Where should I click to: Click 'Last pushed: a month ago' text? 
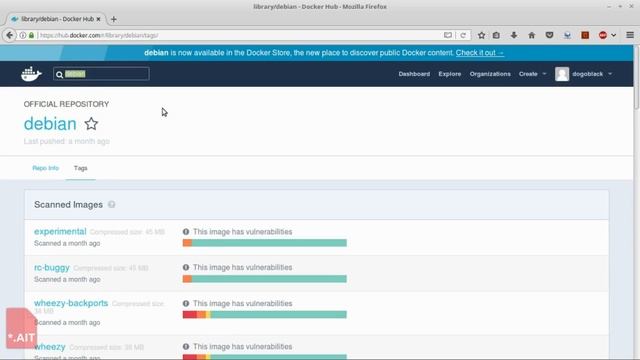click(67, 141)
